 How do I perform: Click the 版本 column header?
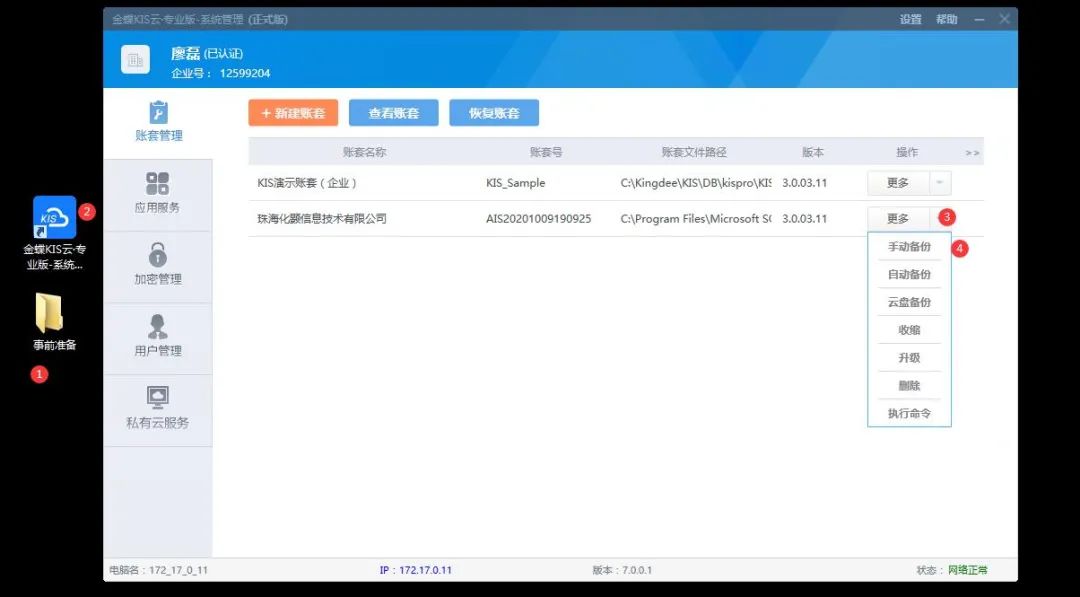(x=813, y=152)
